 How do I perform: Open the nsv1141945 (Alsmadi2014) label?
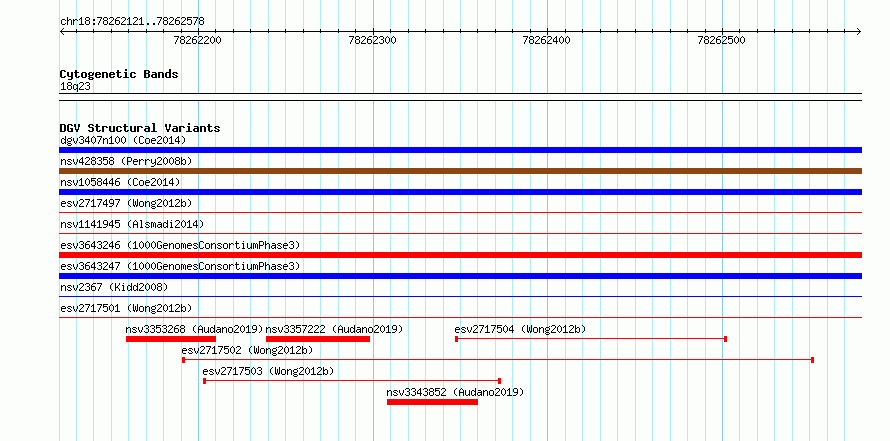point(132,224)
